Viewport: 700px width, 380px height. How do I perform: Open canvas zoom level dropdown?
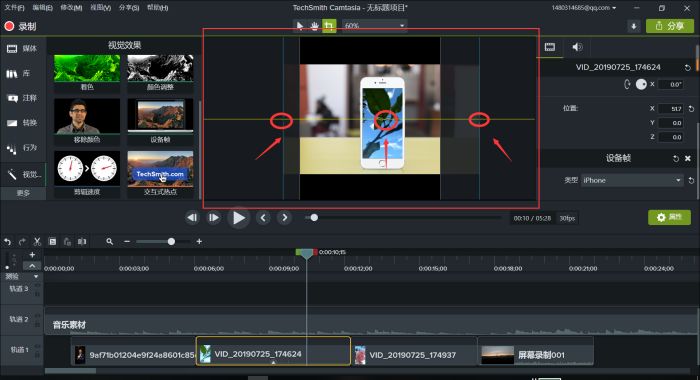point(374,26)
